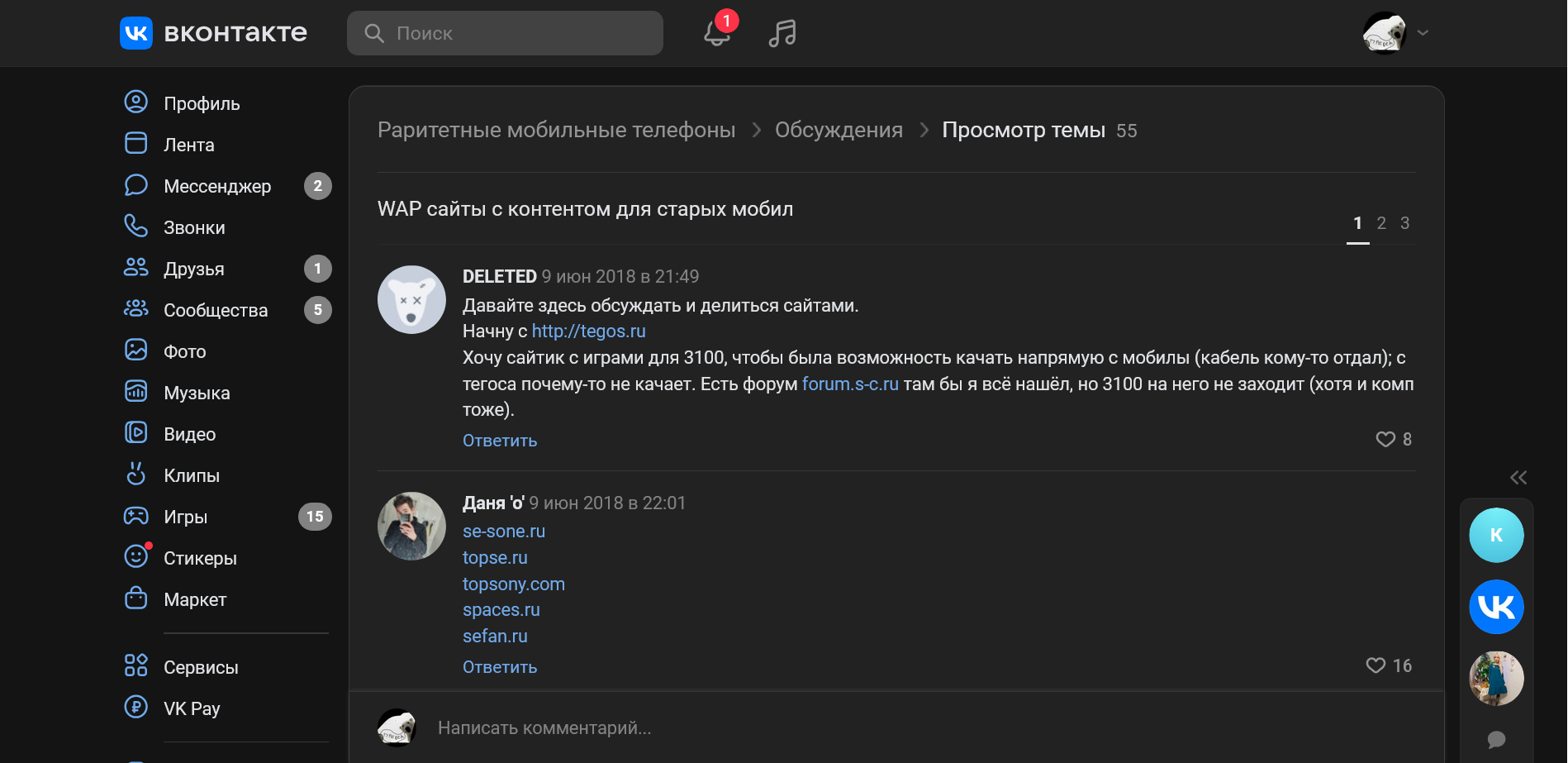Open the speech bubble messages icon
1568x763 pixels.
coord(1496,740)
